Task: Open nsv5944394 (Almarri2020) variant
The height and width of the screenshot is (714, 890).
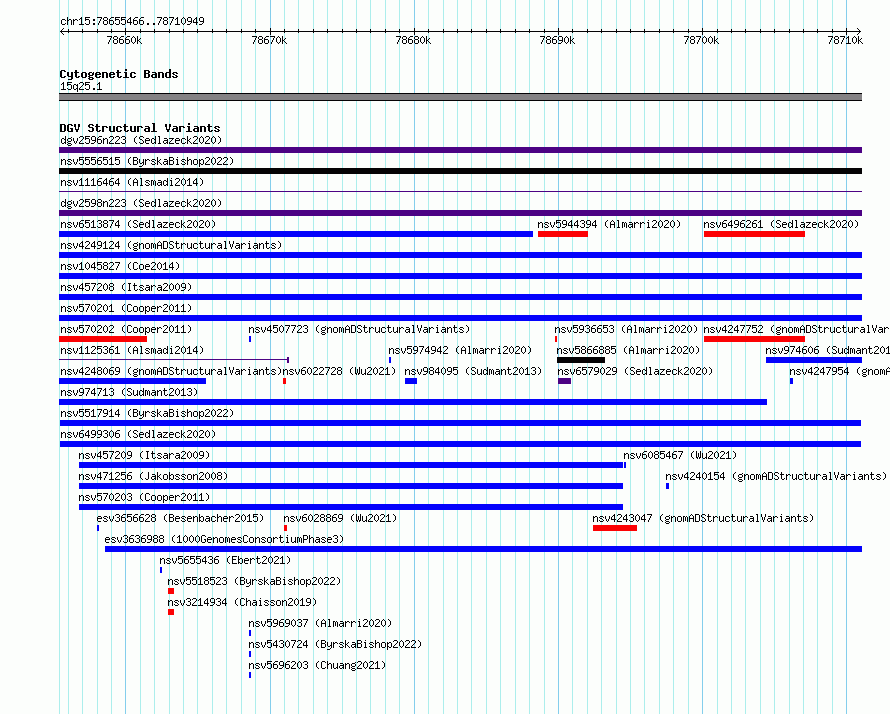Action: click(609, 224)
